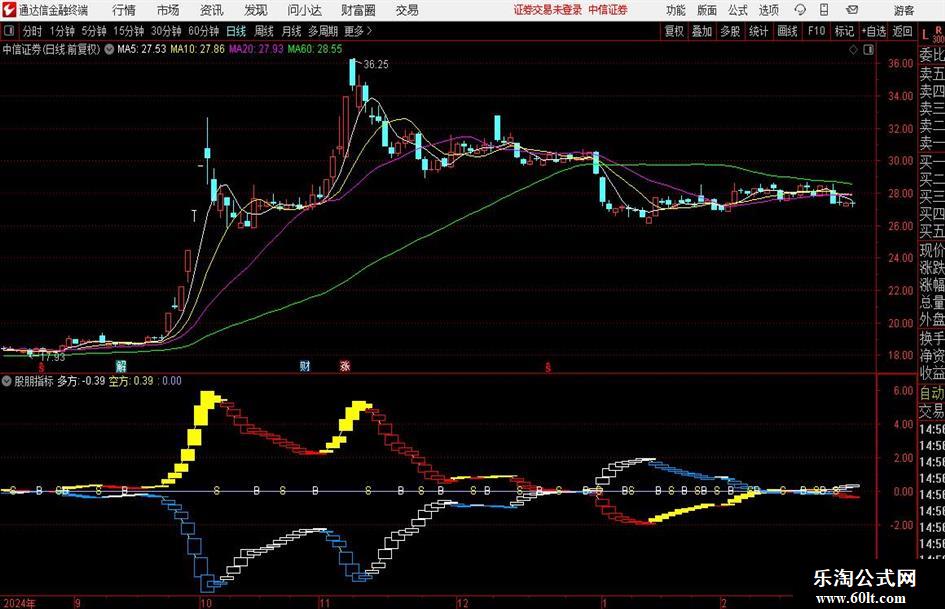
Task: Open the 发现 menu
Action: (256, 10)
